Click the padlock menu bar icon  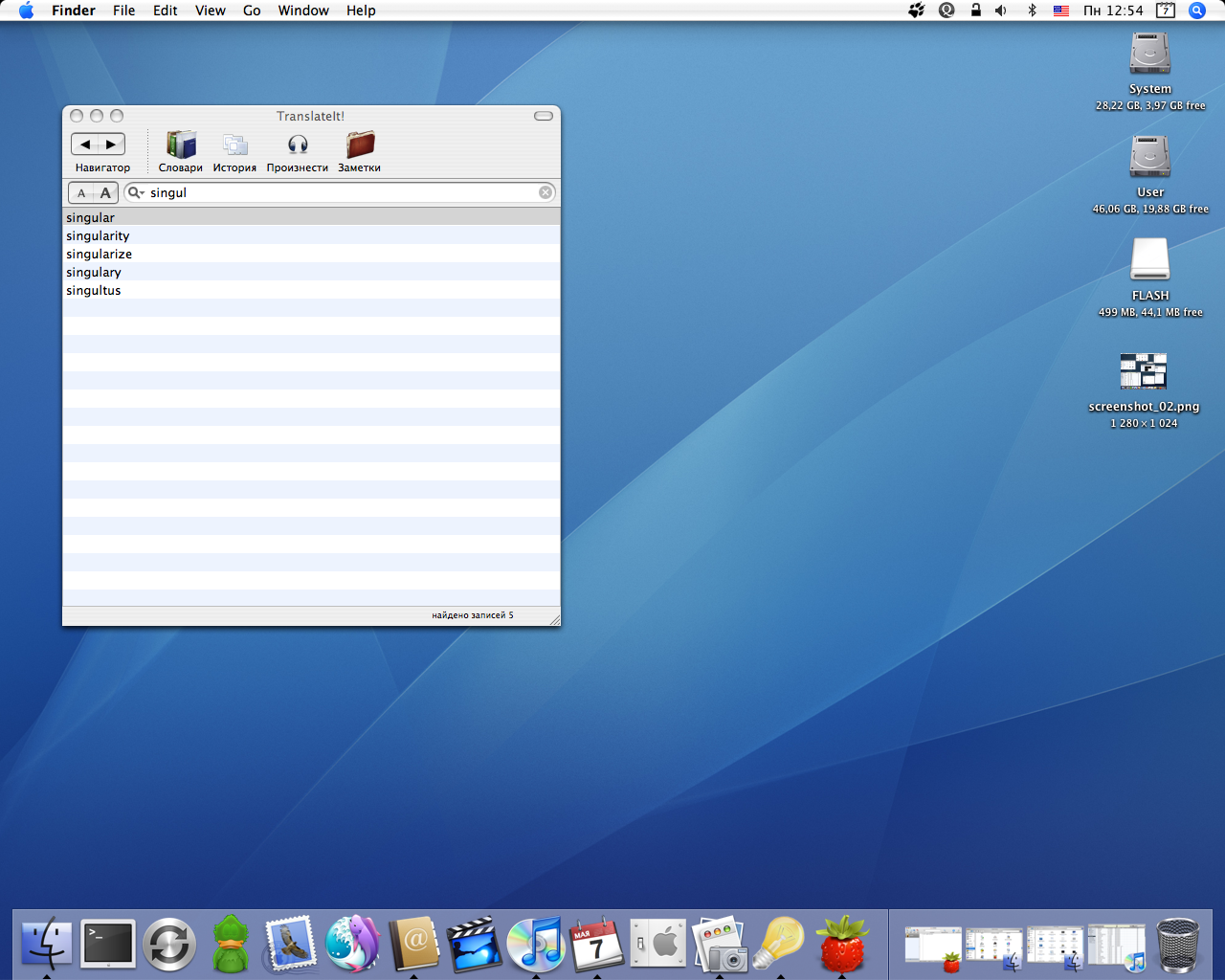(x=975, y=11)
